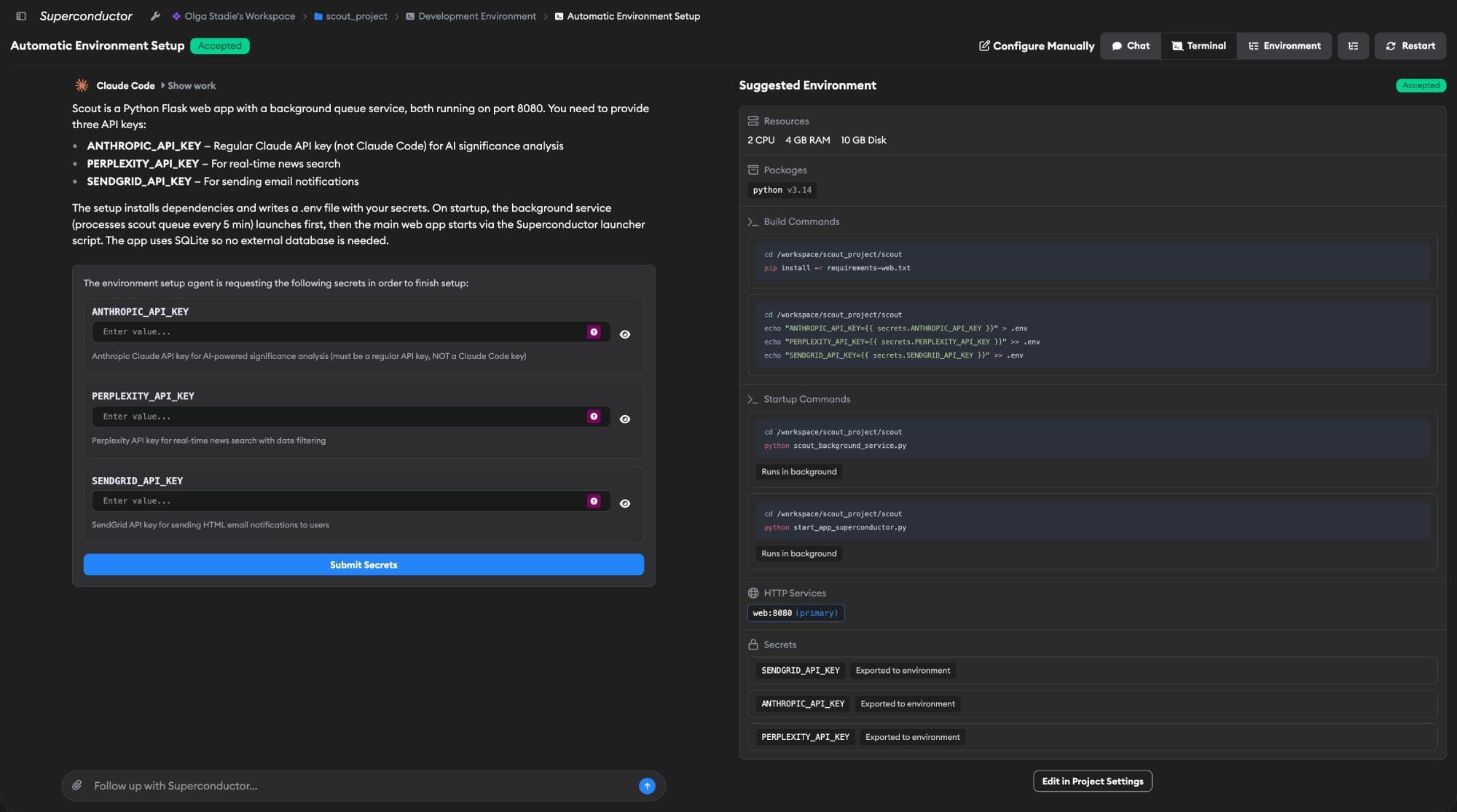Viewport: 1457px width, 812px height.
Task: Open the wrench settings icon
Action: click(x=155, y=16)
